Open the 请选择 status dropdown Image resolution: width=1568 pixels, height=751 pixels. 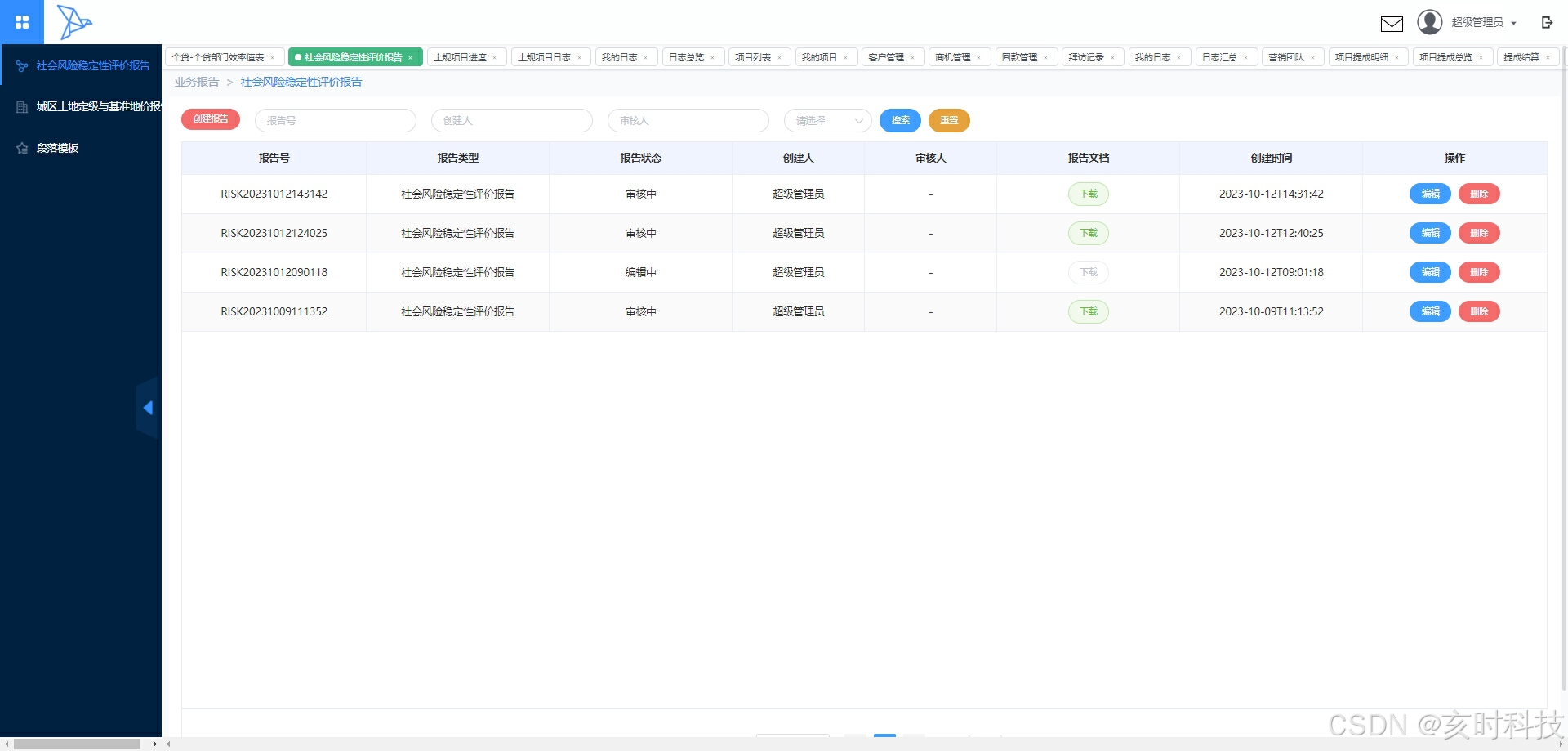click(x=828, y=121)
